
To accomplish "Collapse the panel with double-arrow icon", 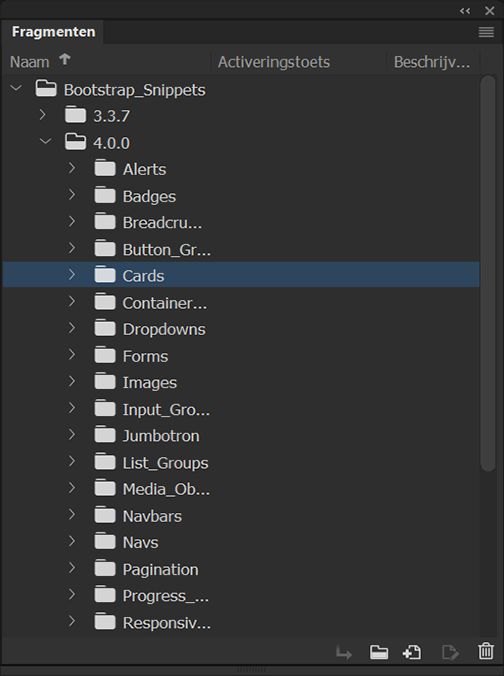I will pos(465,11).
